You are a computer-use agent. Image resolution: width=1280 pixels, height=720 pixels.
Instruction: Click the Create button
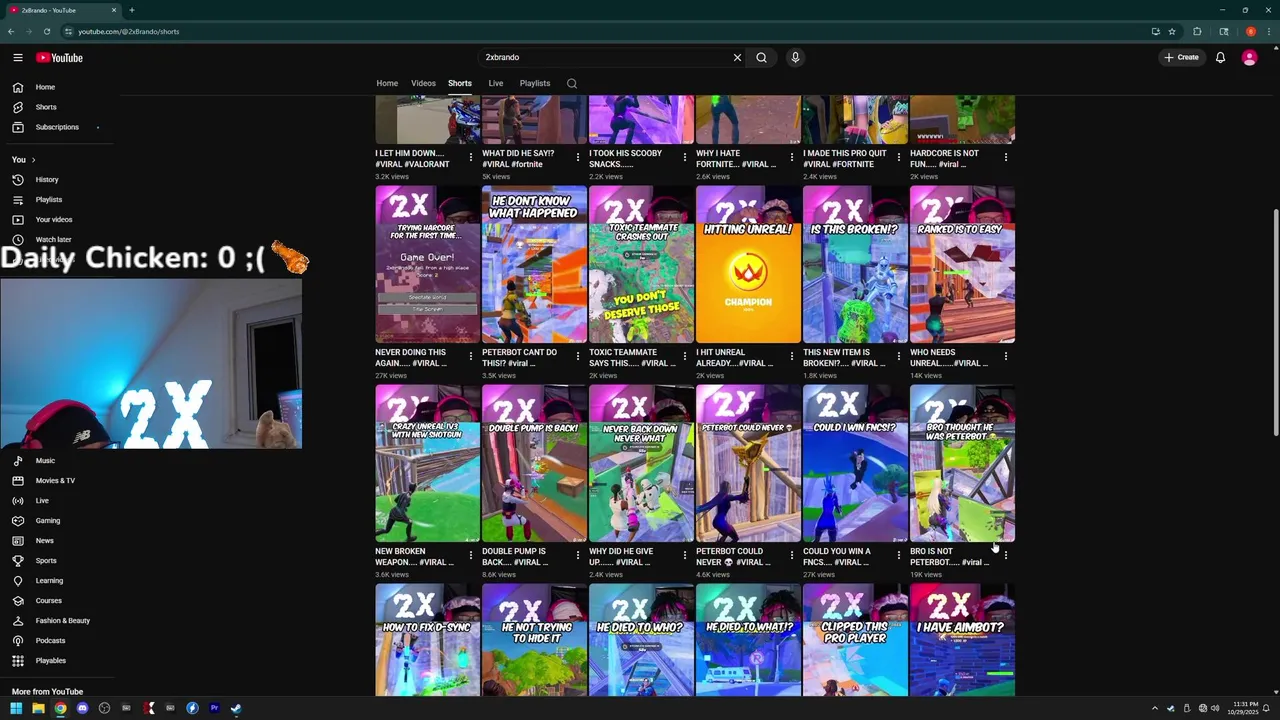coord(1181,57)
